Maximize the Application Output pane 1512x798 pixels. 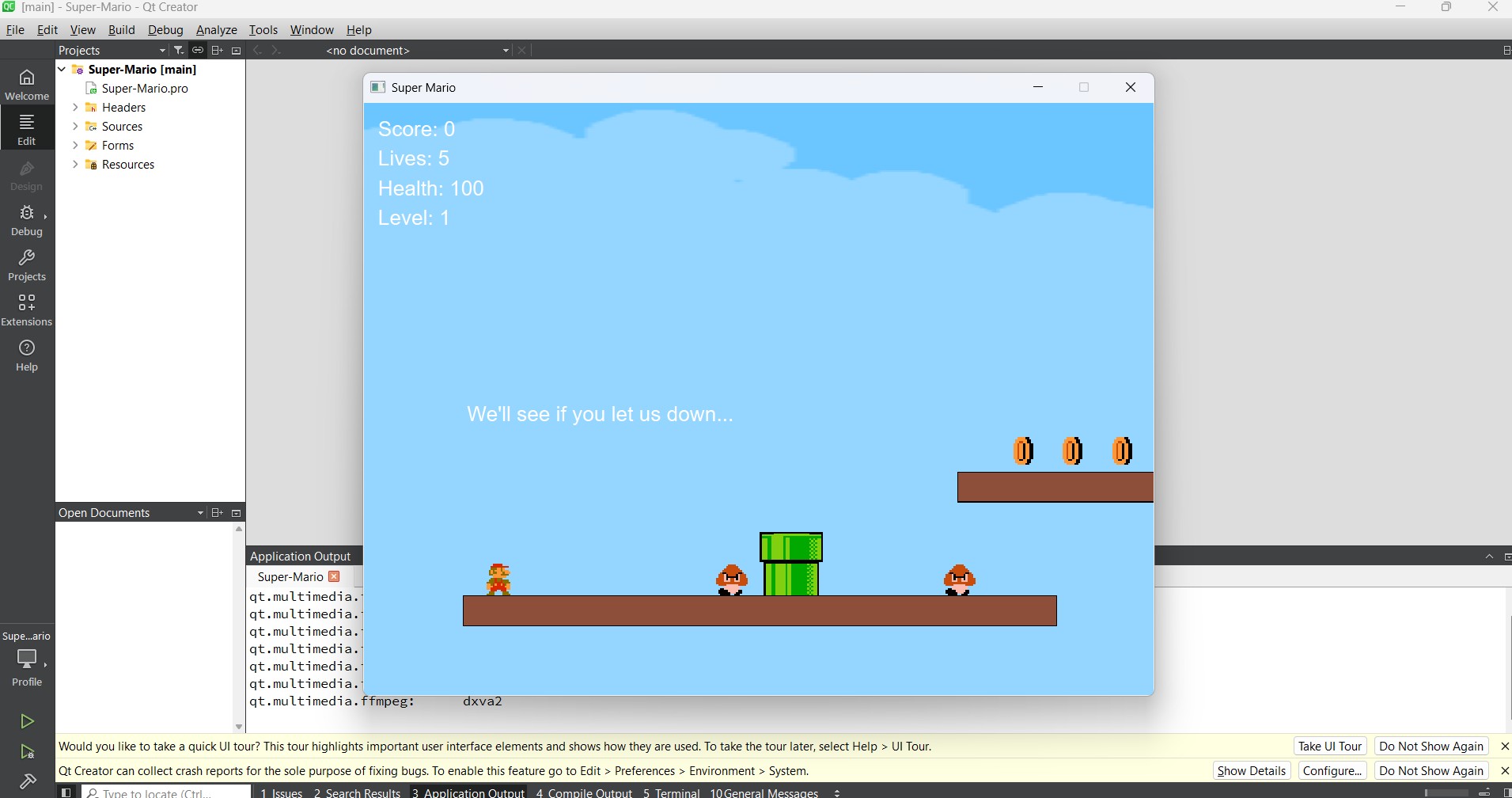(1489, 557)
